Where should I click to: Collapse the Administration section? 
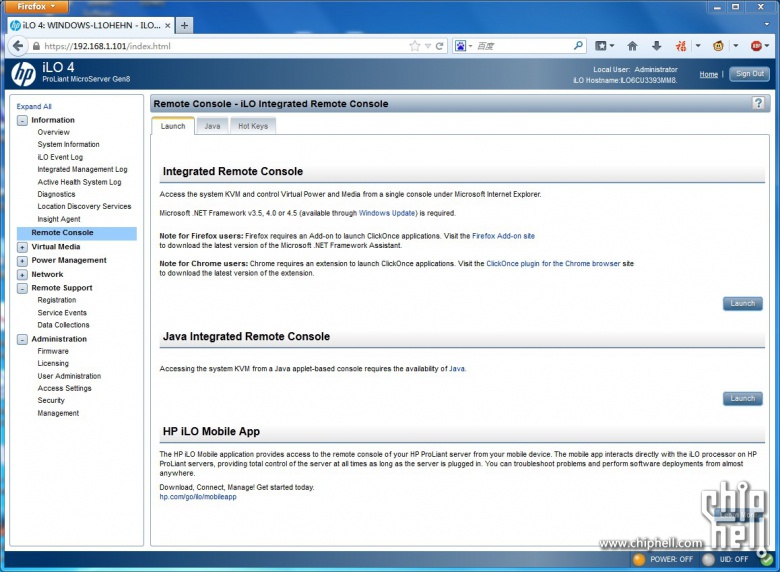22,339
